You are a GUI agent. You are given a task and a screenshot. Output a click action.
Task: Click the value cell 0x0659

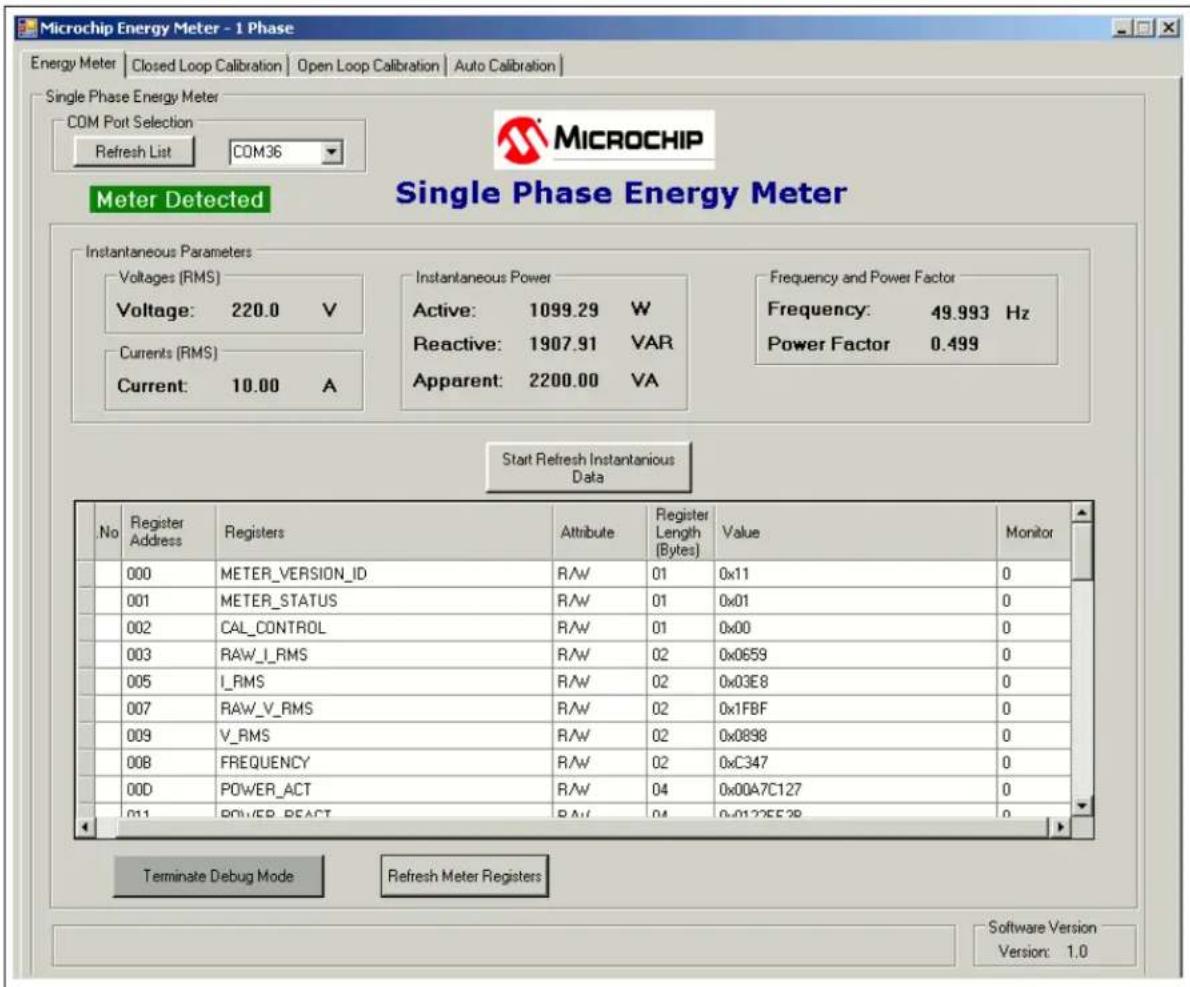pos(855,655)
